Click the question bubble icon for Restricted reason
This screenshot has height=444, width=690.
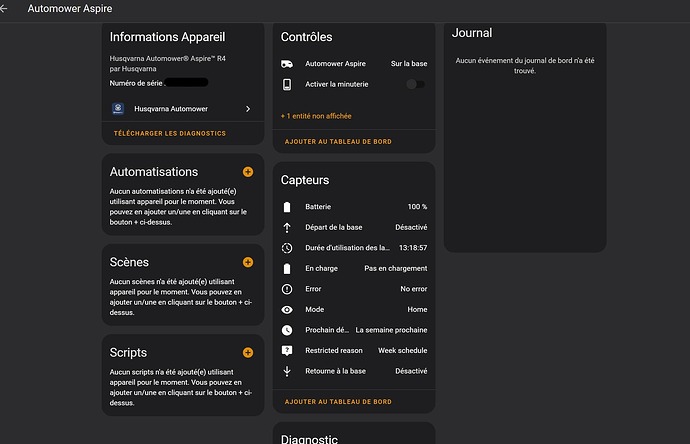pyautogui.click(x=287, y=351)
